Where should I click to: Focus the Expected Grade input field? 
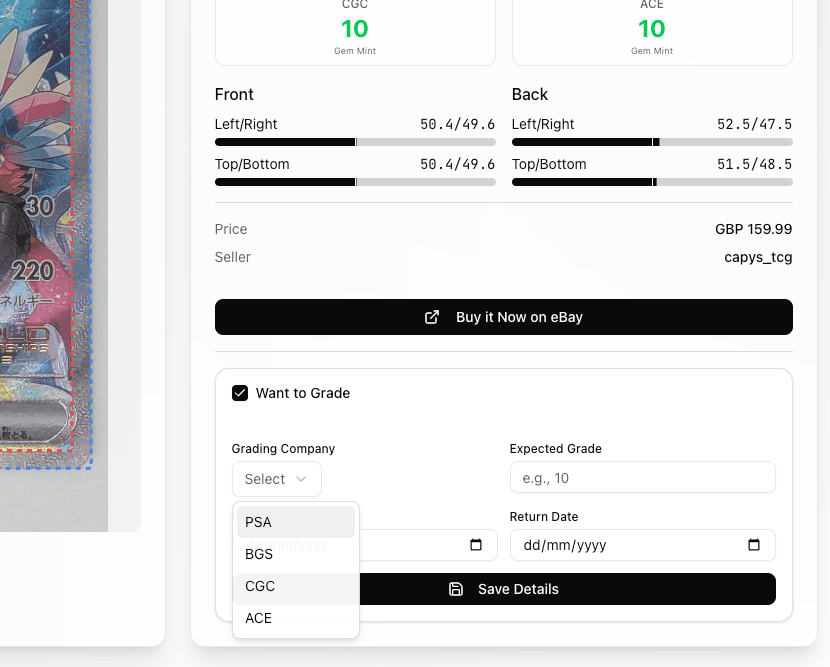pos(642,478)
